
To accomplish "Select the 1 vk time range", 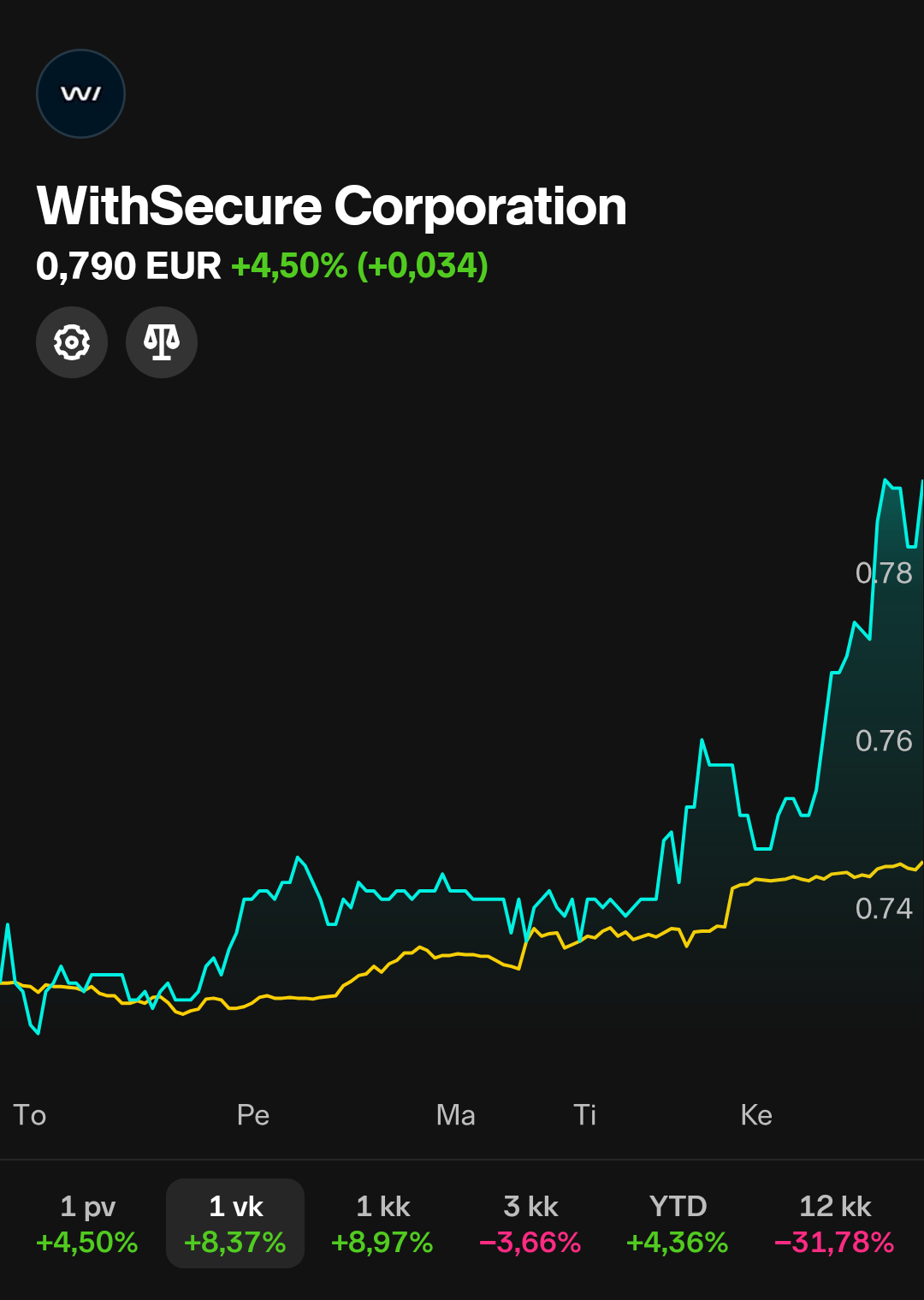I will pos(235,1224).
